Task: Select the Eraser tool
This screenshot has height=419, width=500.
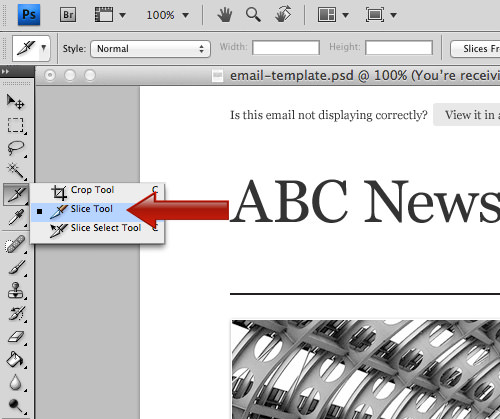Action: pos(16,337)
